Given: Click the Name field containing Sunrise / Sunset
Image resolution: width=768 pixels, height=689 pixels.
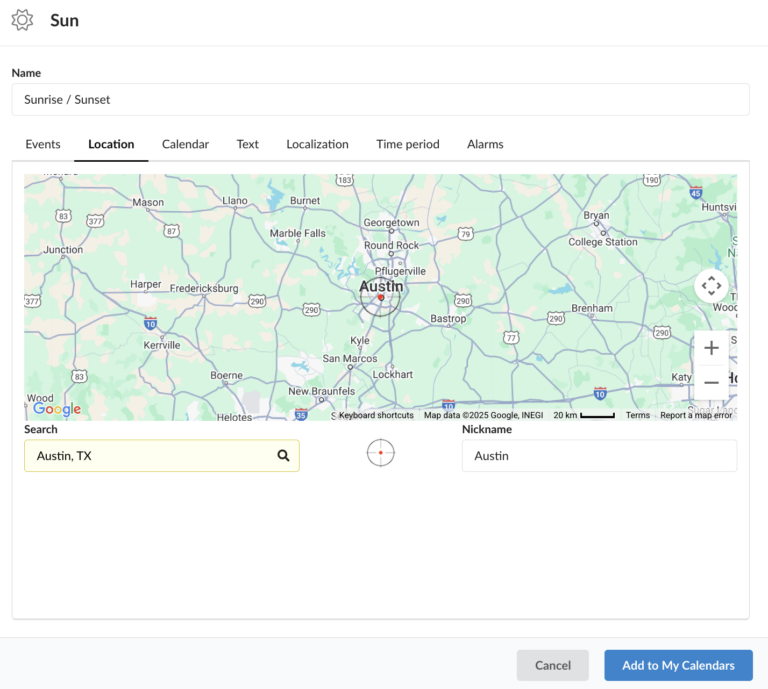Looking at the screenshot, I should click(x=380, y=100).
